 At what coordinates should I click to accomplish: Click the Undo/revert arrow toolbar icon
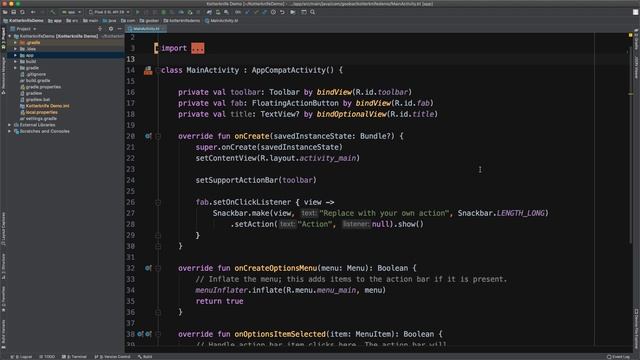click(282, 12)
